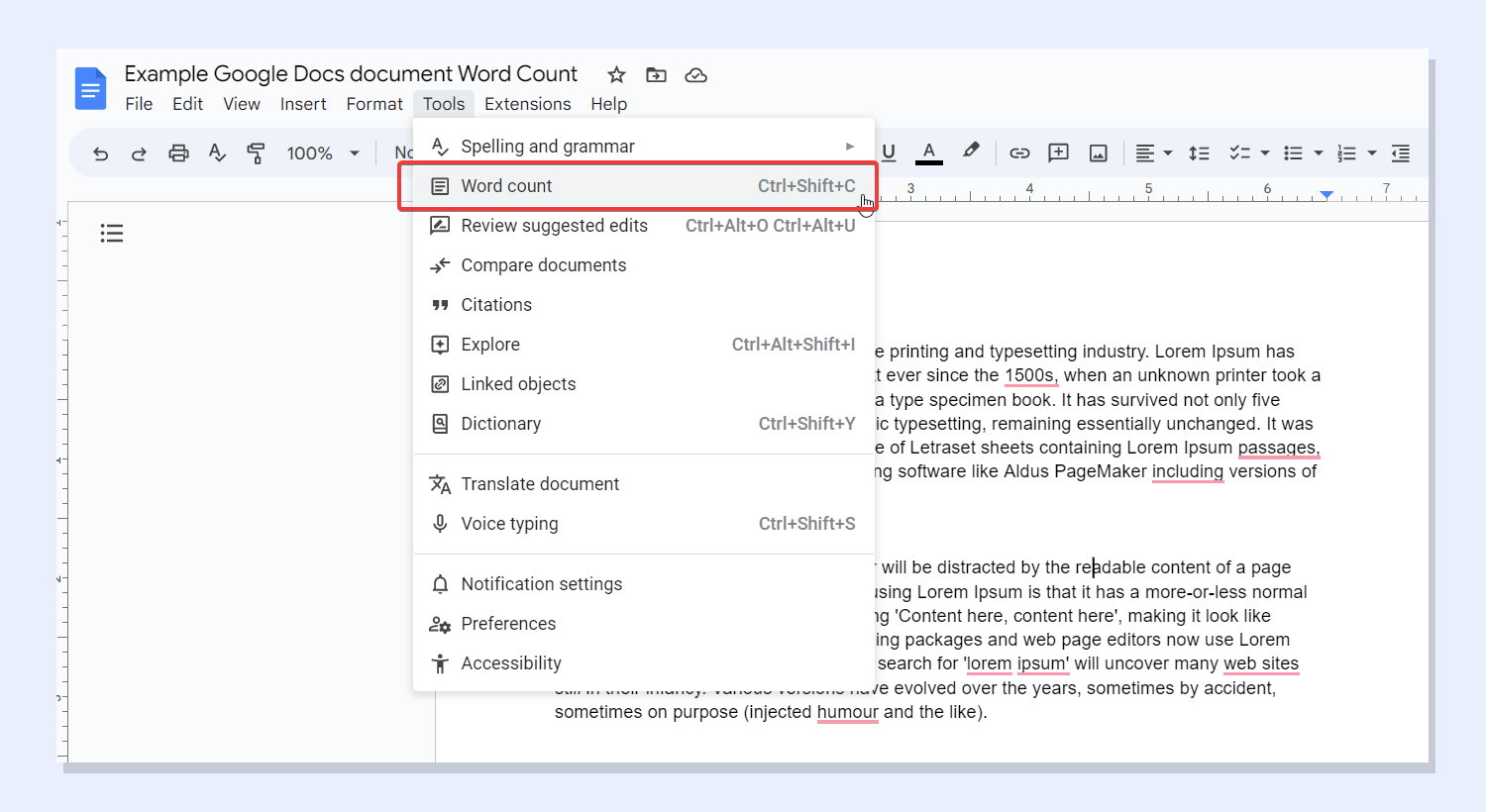Click the Print icon
The height and width of the screenshot is (812, 1486).
tap(178, 152)
